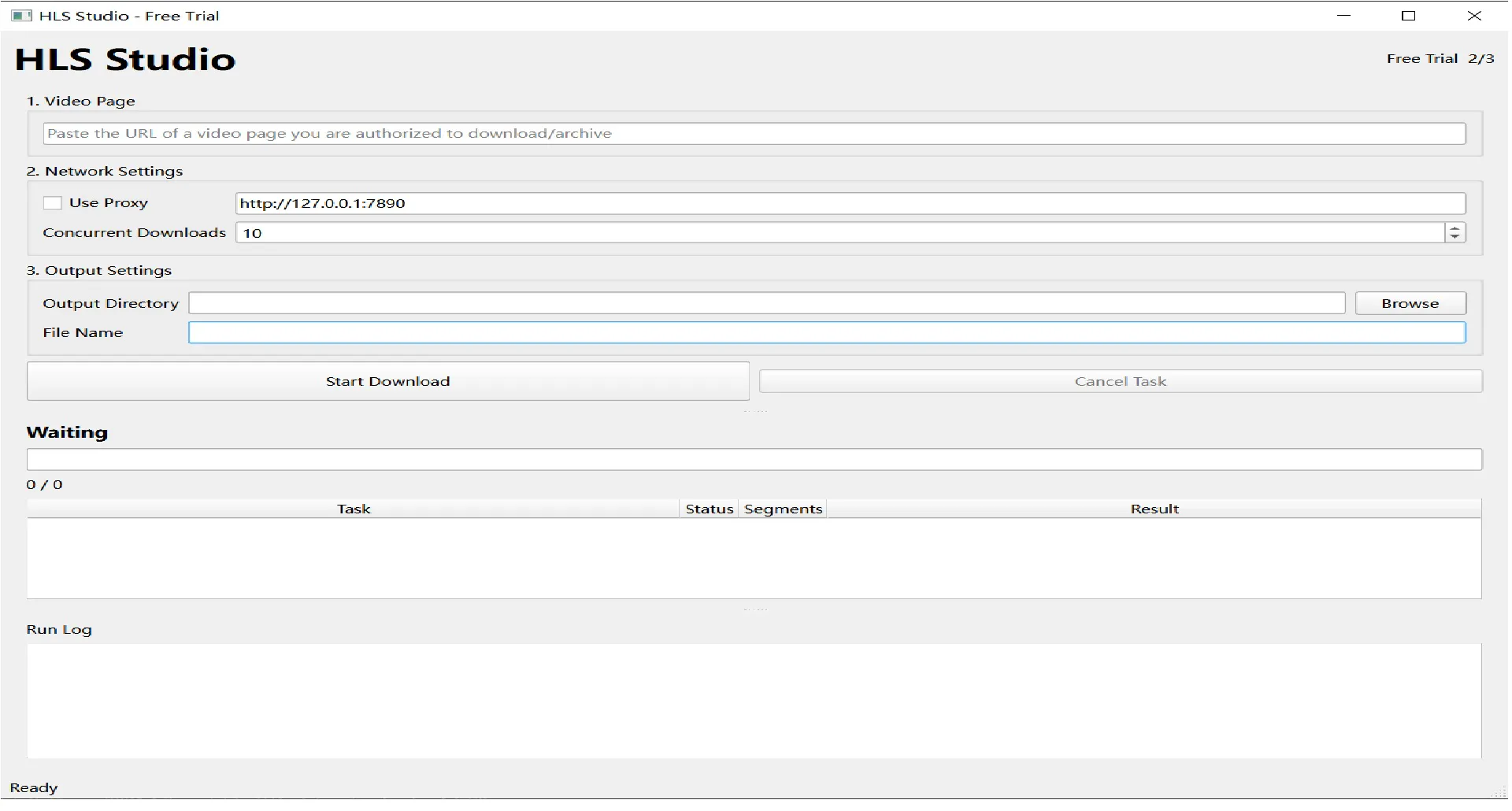
Task: Click the Segments column header
Action: [x=784, y=509]
